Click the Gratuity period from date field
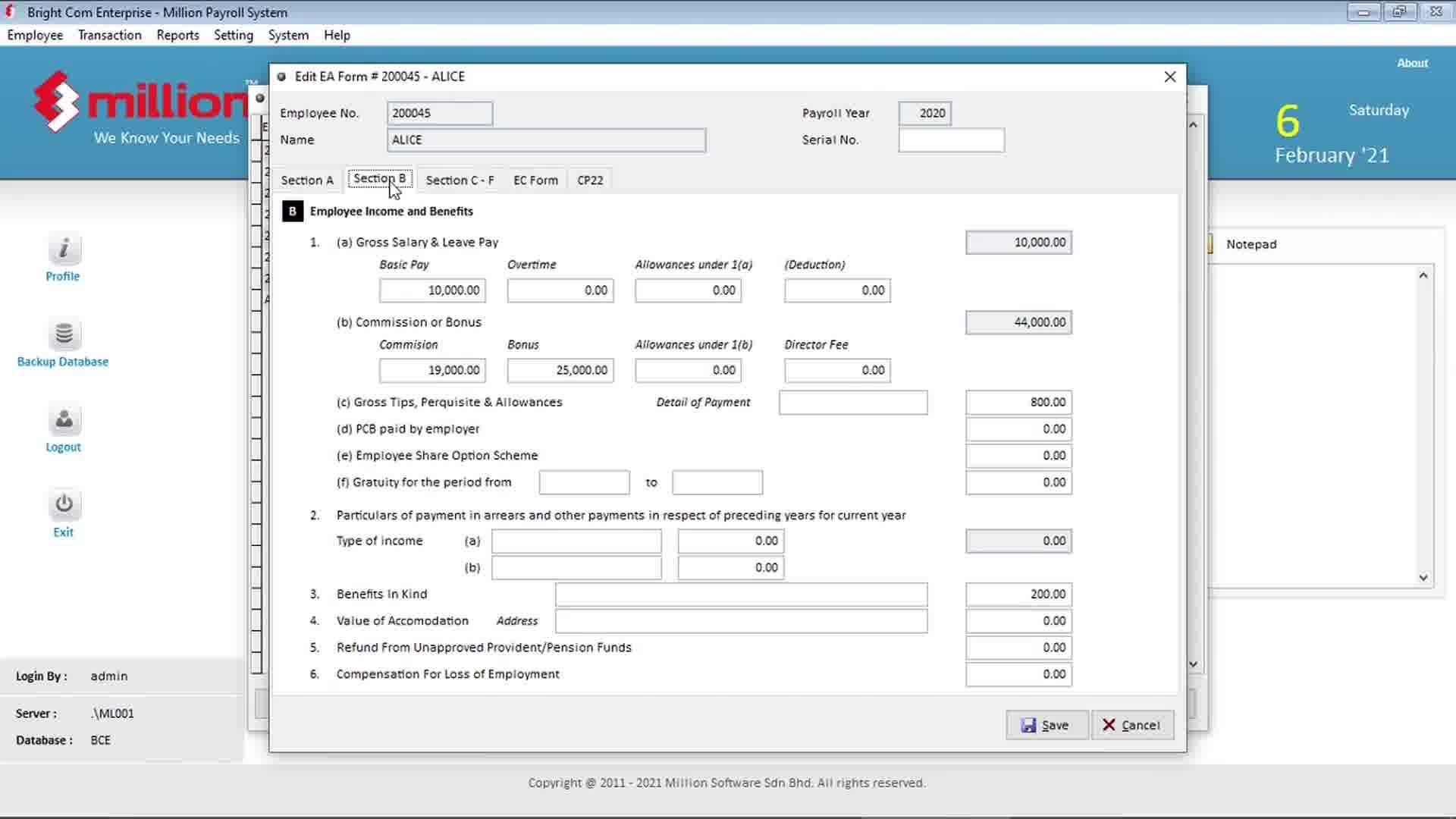This screenshot has width=1456, height=819. (584, 482)
